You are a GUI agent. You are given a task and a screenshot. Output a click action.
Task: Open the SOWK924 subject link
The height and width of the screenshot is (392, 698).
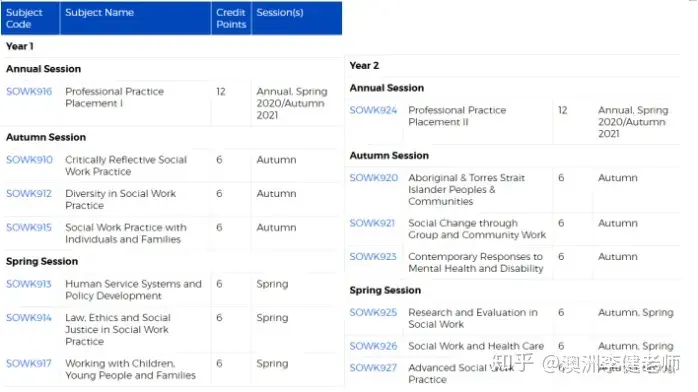pyautogui.click(x=373, y=110)
